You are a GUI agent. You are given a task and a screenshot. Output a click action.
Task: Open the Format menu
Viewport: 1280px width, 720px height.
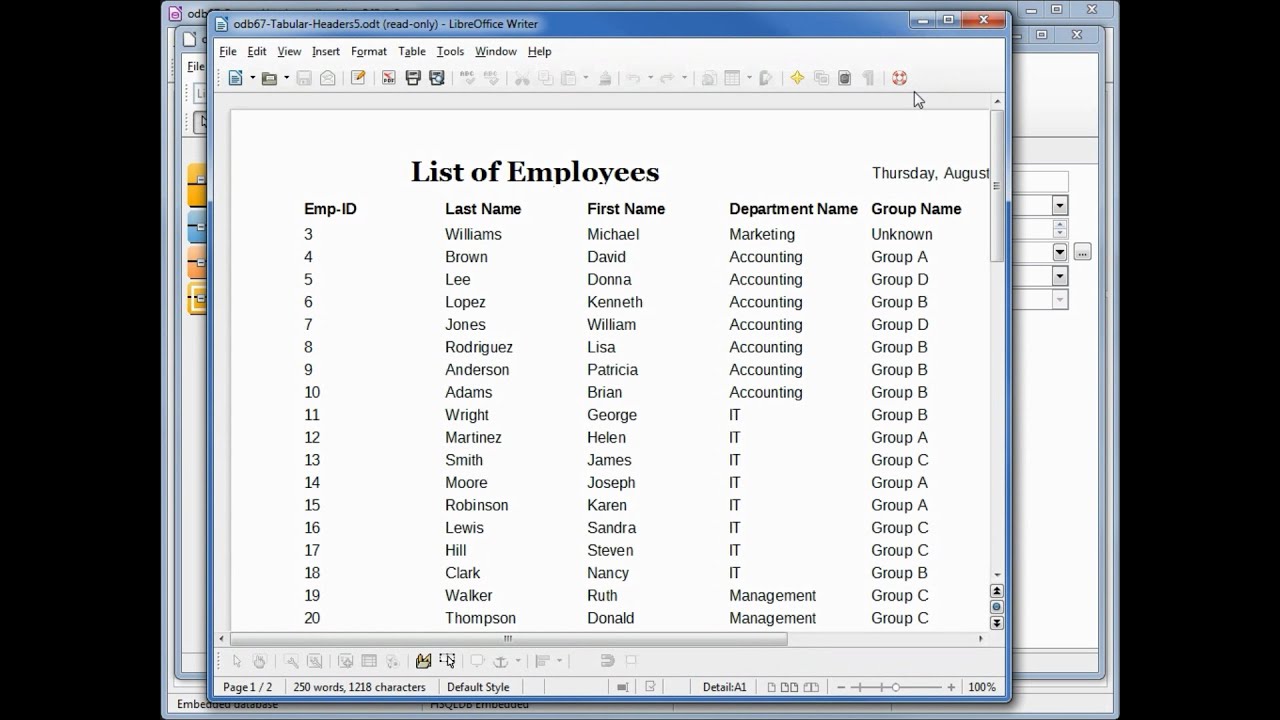369,51
